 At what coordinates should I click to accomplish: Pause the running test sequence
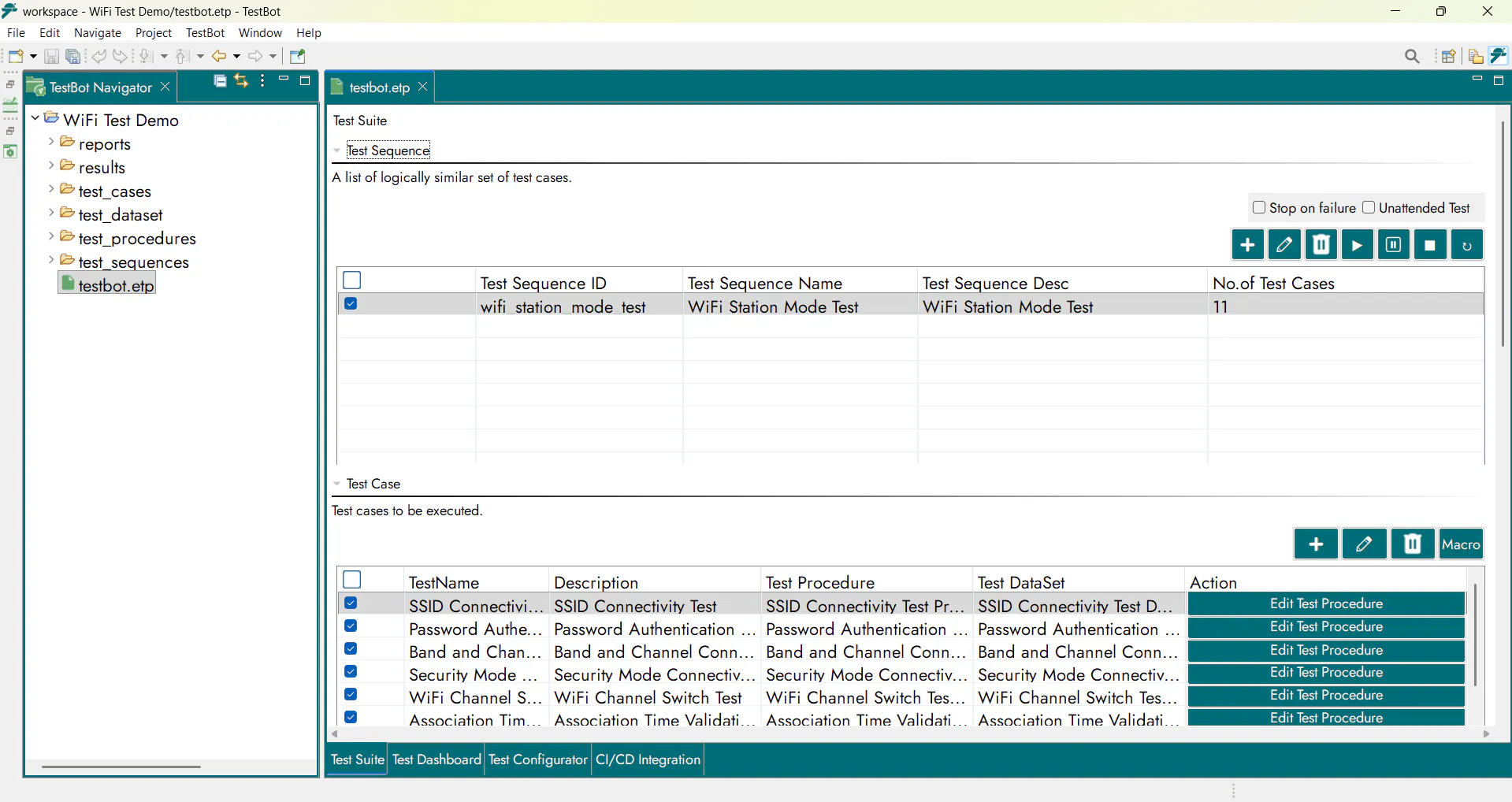1393,245
